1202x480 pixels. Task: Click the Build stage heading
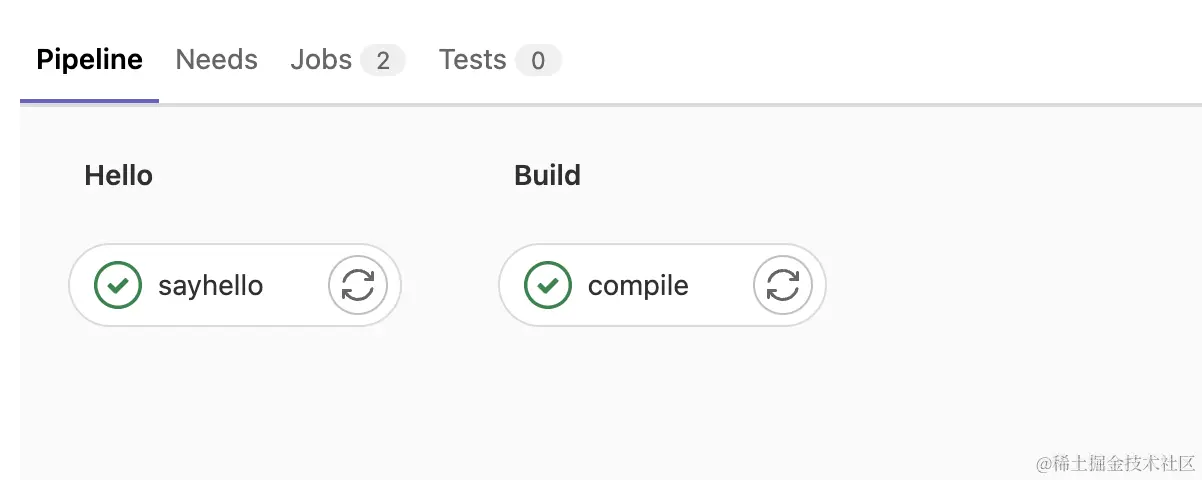click(x=547, y=176)
